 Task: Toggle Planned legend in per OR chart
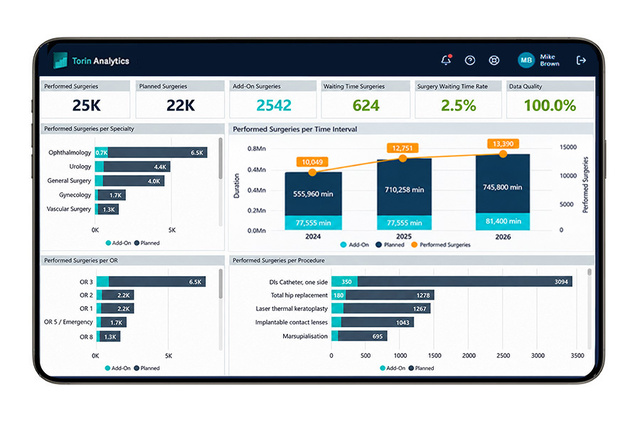coord(147,368)
